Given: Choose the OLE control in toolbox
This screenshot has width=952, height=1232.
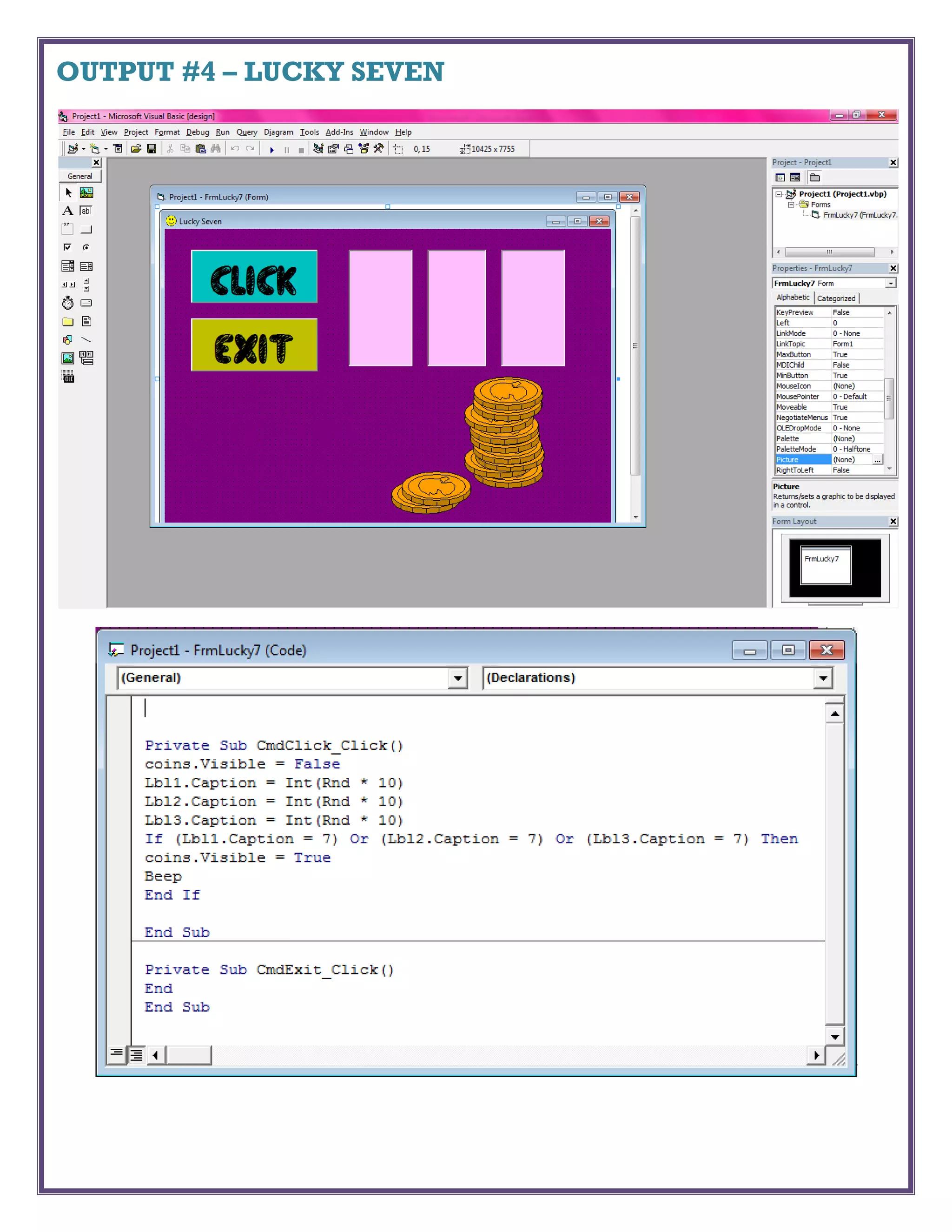Looking at the screenshot, I should click(x=68, y=377).
